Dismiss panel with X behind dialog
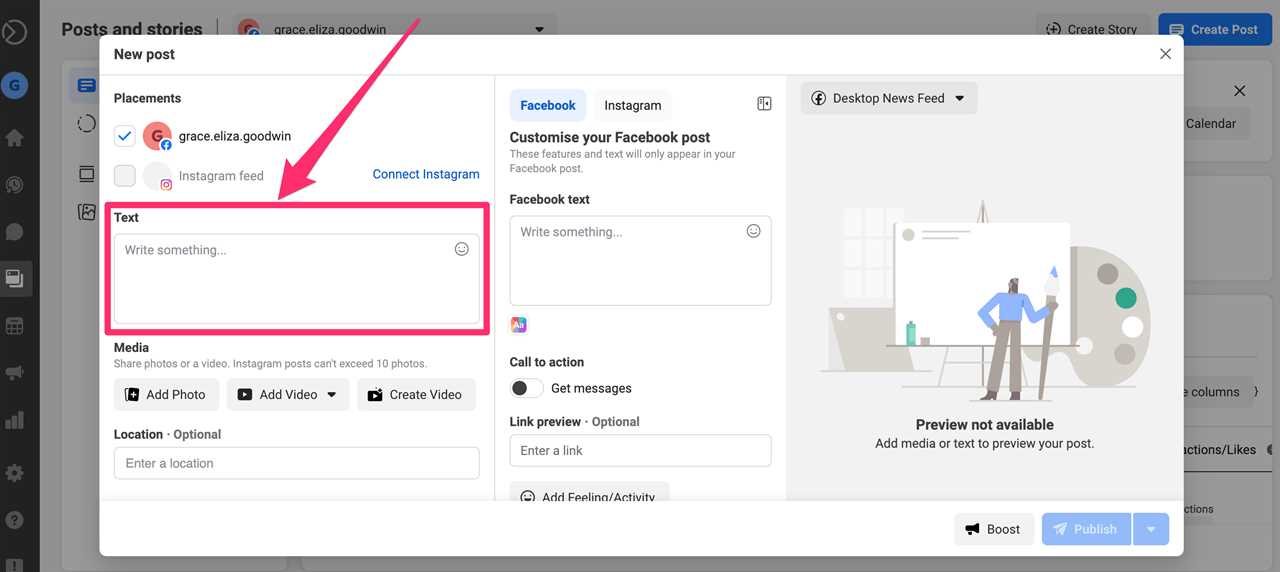This screenshot has height=572, width=1280. click(1240, 91)
